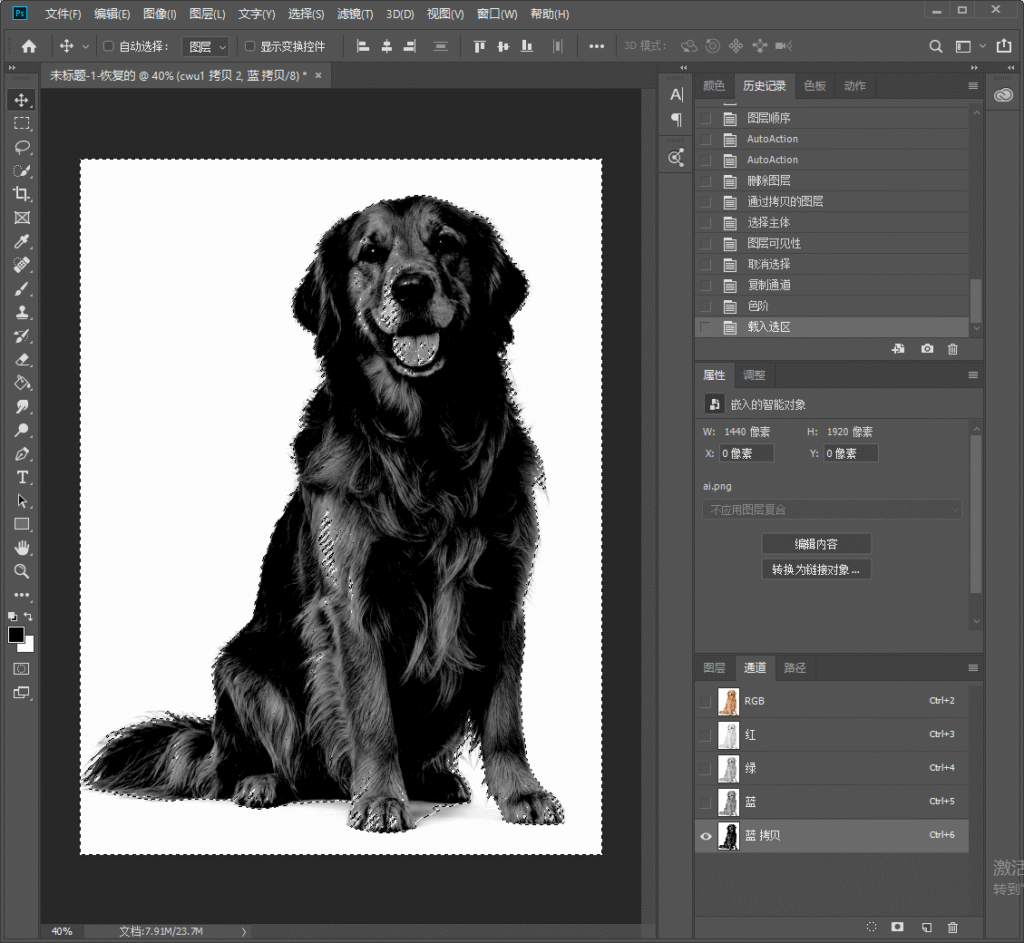1024x943 pixels.
Task: Delete current channel trash icon
Action: 953,927
